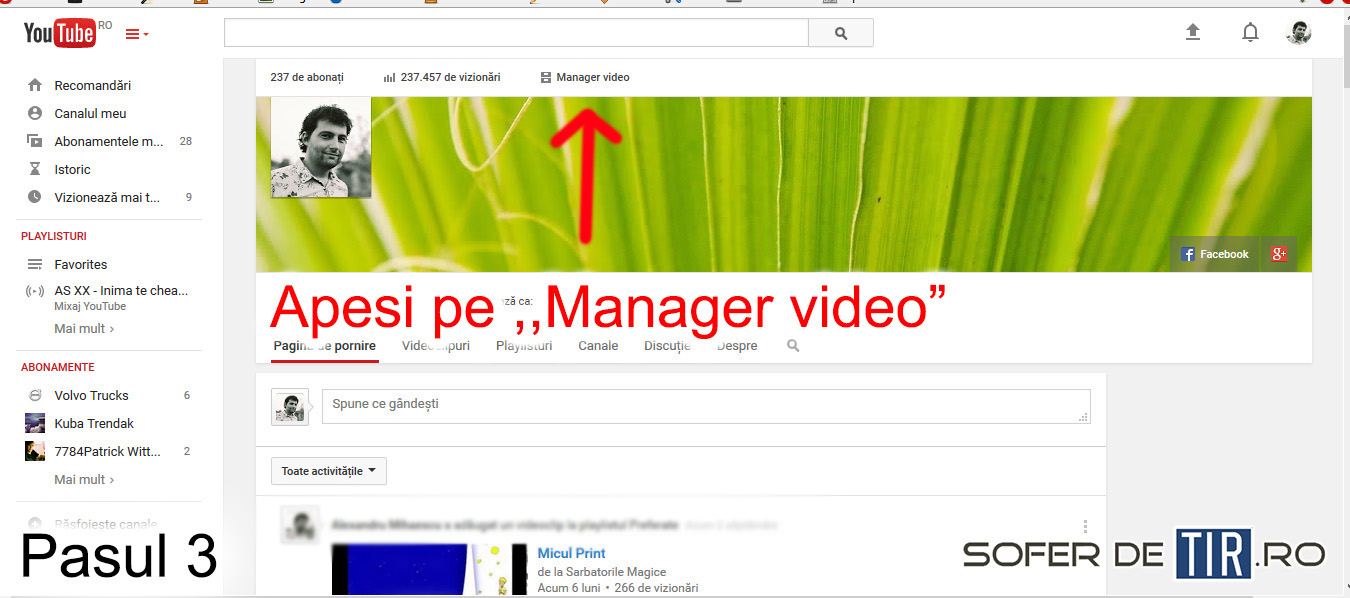Click the upload arrow icon
The width and height of the screenshot is (1350, 598).
coord(1192,33)
